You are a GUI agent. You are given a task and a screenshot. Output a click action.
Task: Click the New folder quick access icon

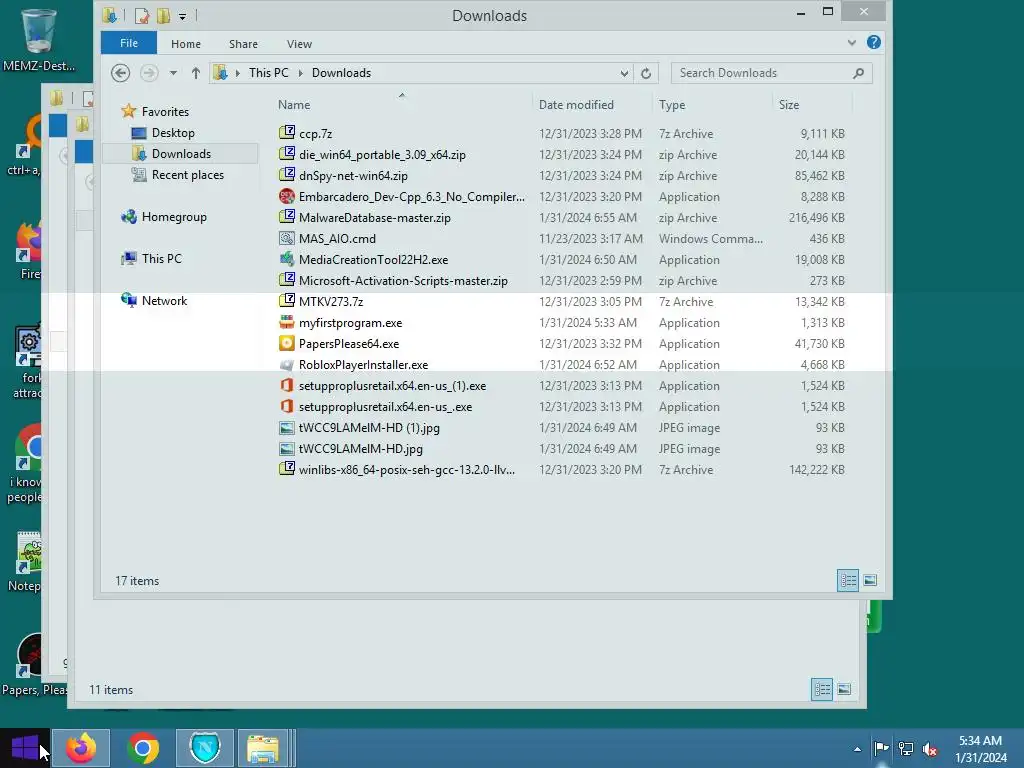tap(163, 16)
